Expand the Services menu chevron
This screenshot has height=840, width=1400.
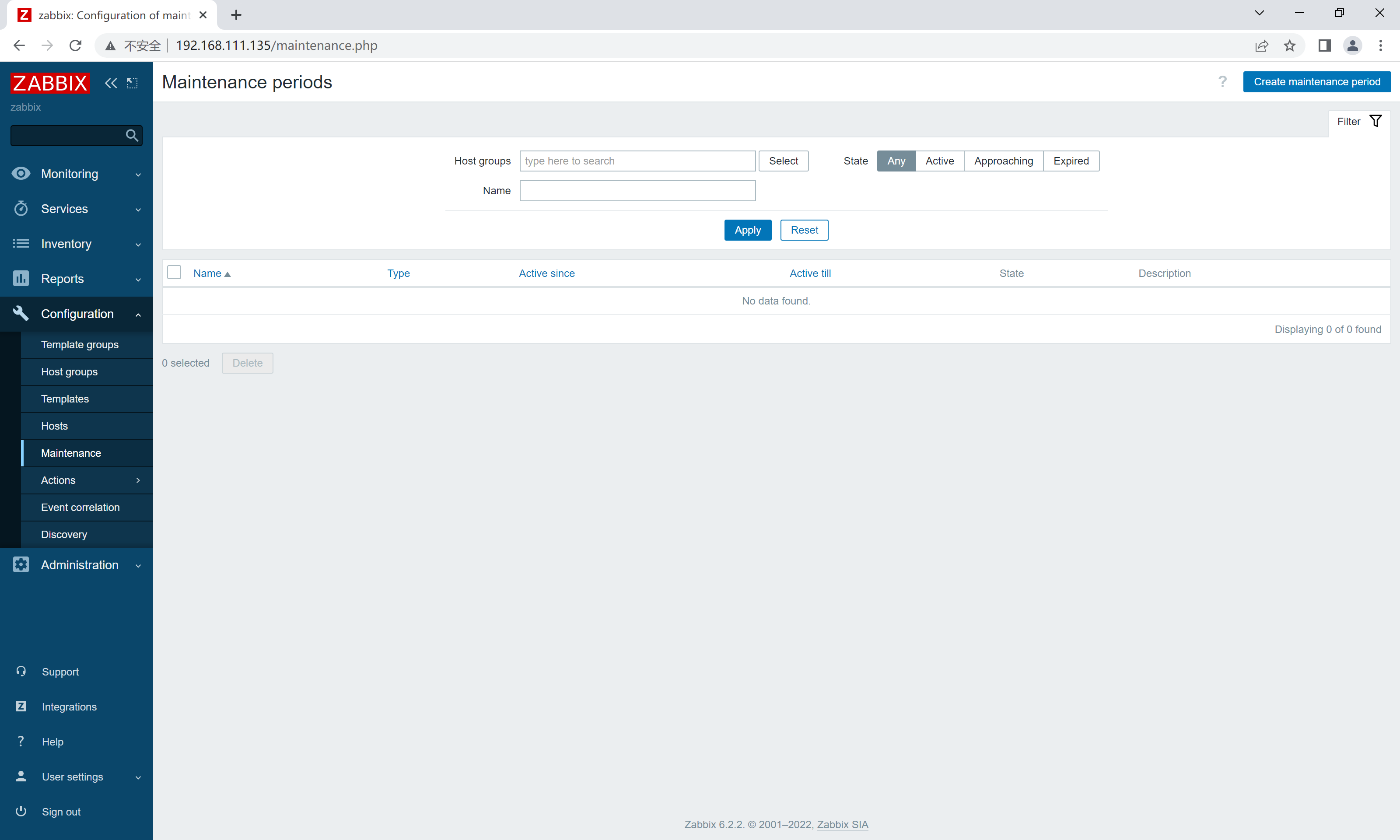pyautogui.click(x=138, y=210)
